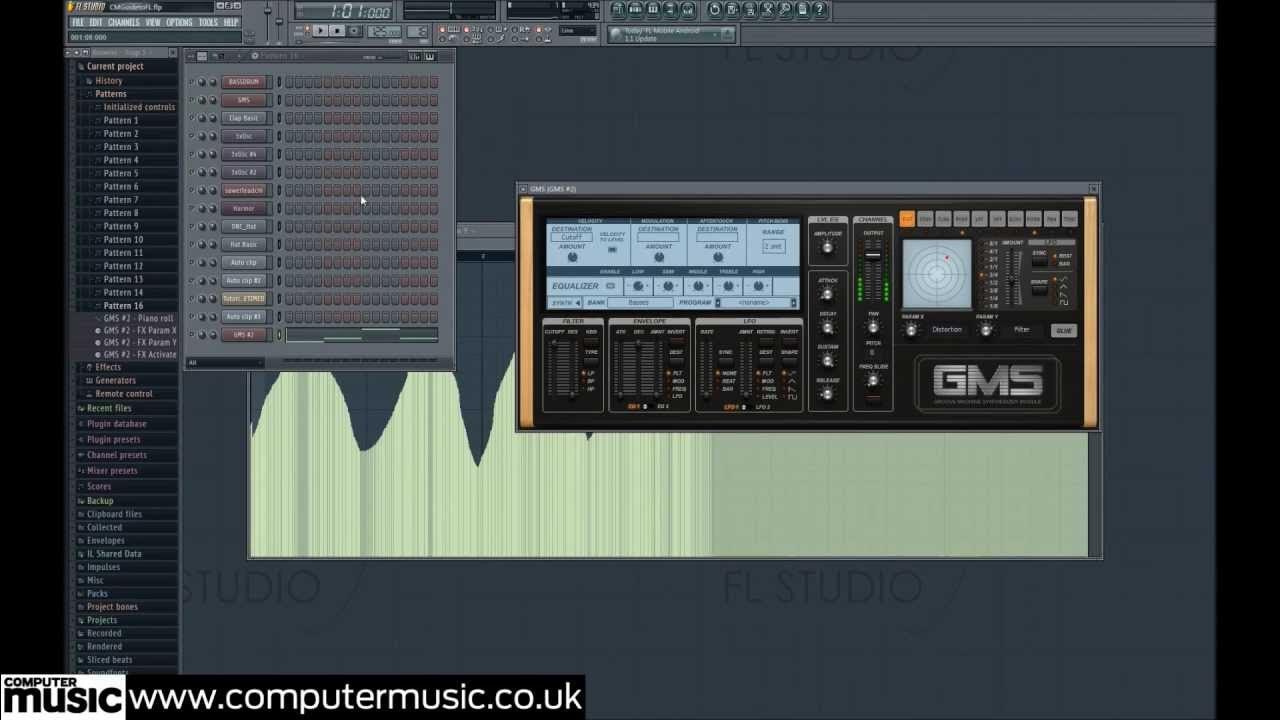Open the Velocity destination Cutoff dropdown in GMS
The height and width of the screenshot is (720, 1280).
572,237
